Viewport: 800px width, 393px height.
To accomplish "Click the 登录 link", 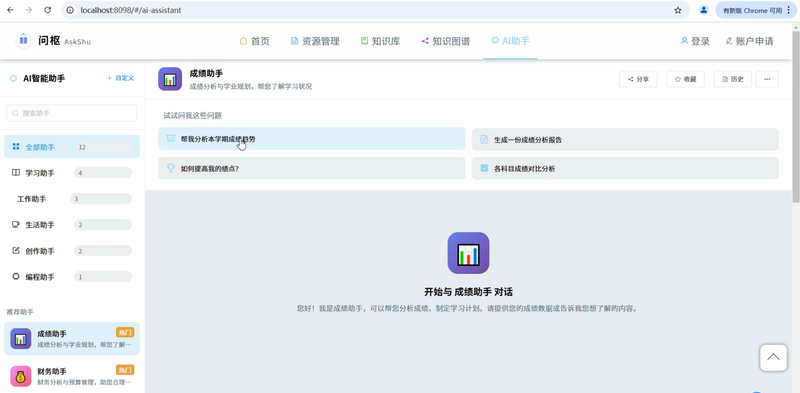I will [695, 41].
